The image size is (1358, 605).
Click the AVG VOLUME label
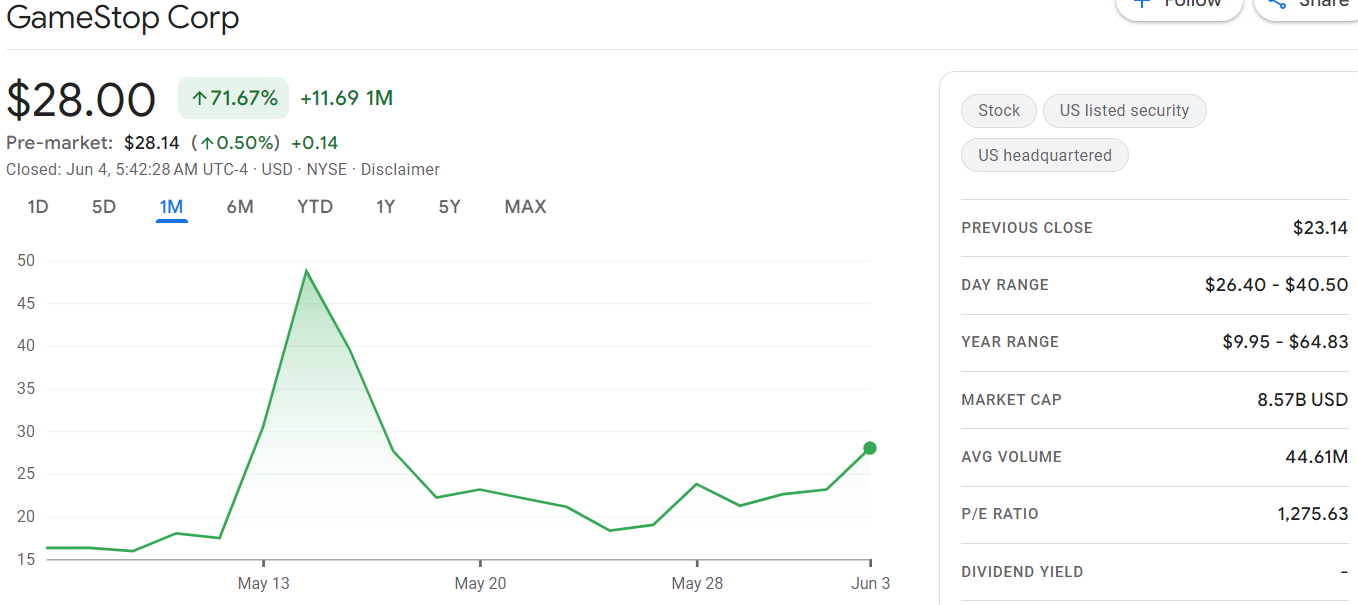click(1011, 457)
